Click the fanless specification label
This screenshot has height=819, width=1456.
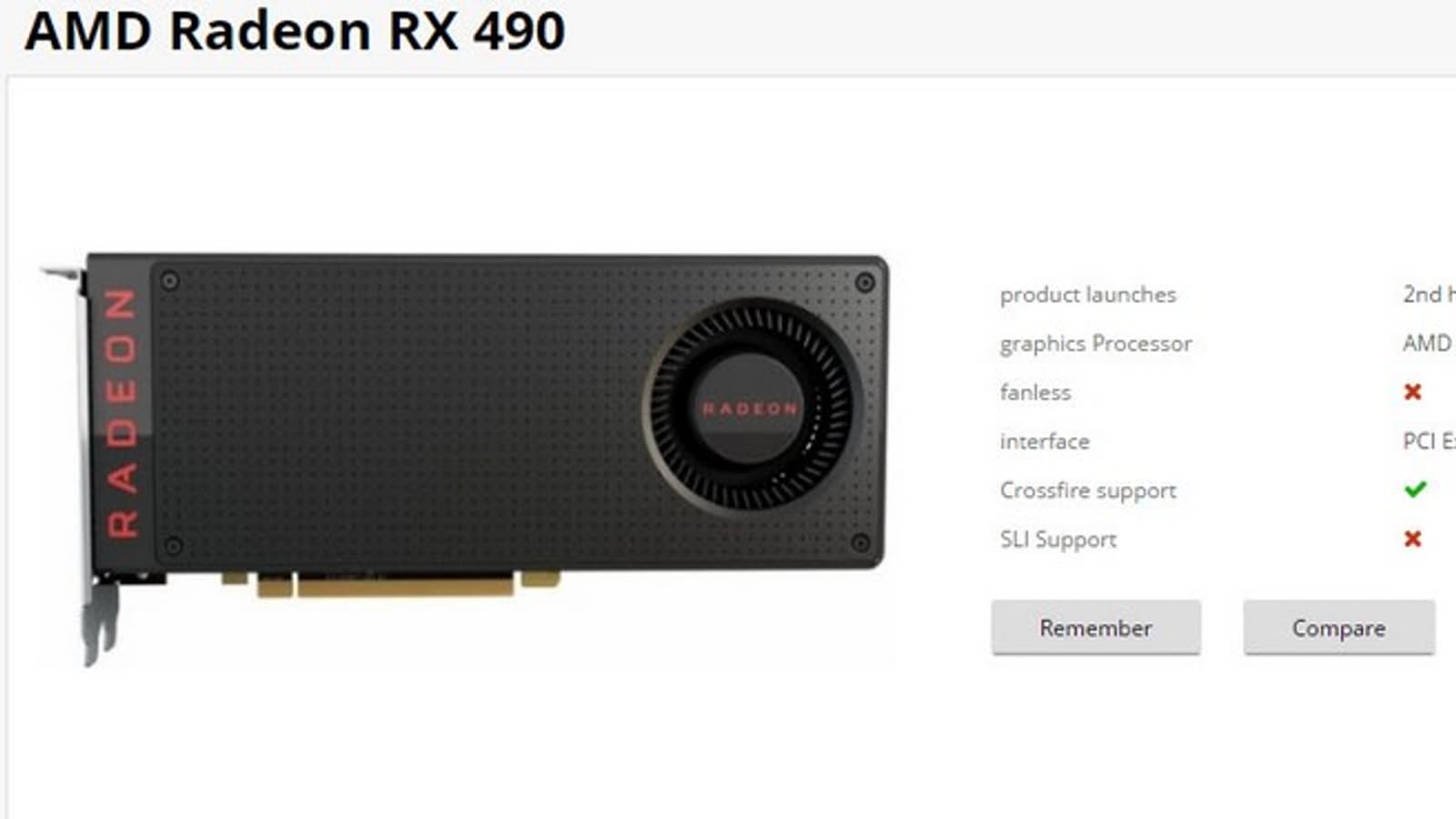[1035, 392]
